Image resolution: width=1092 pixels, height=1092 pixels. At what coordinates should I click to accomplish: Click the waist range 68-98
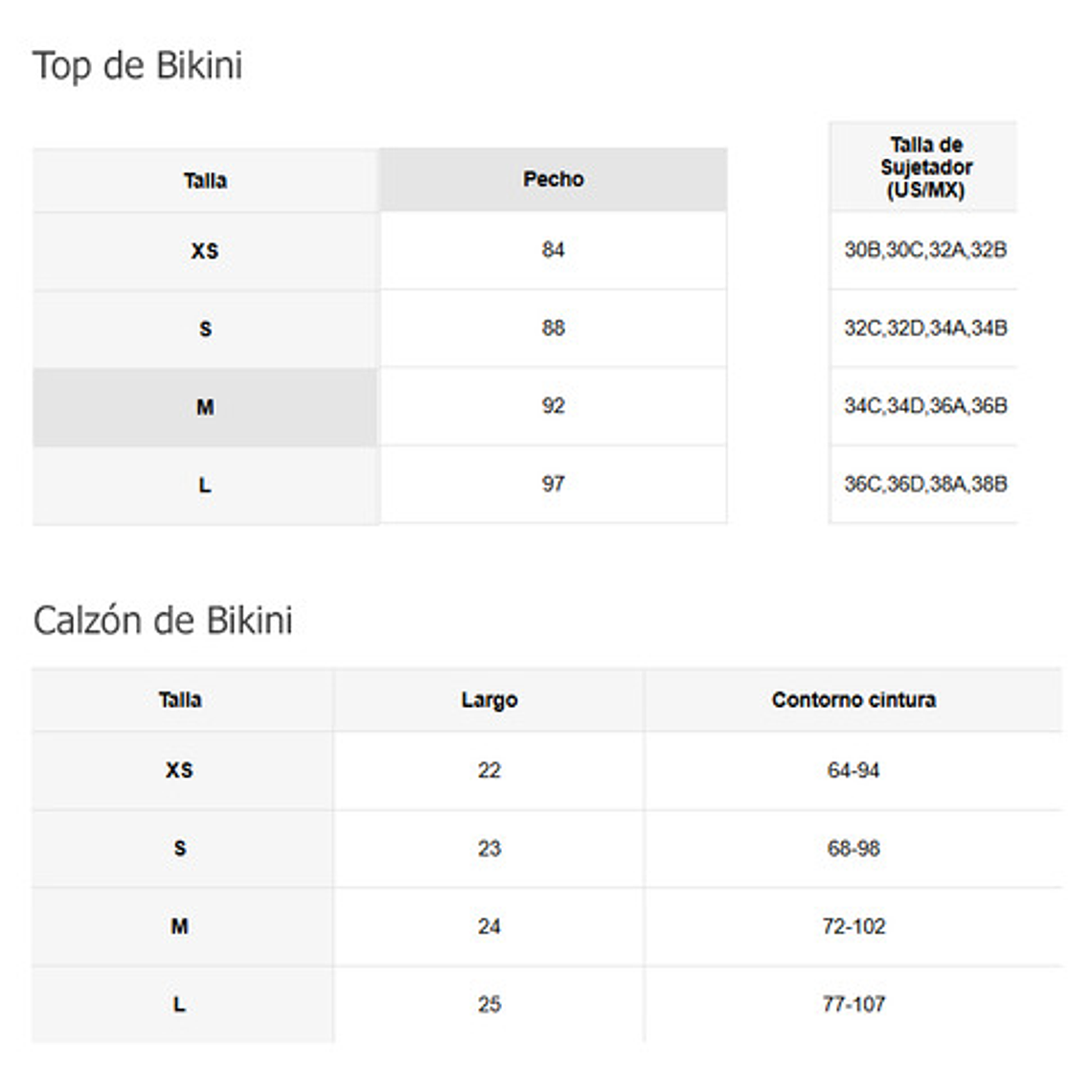pos(853,849)
